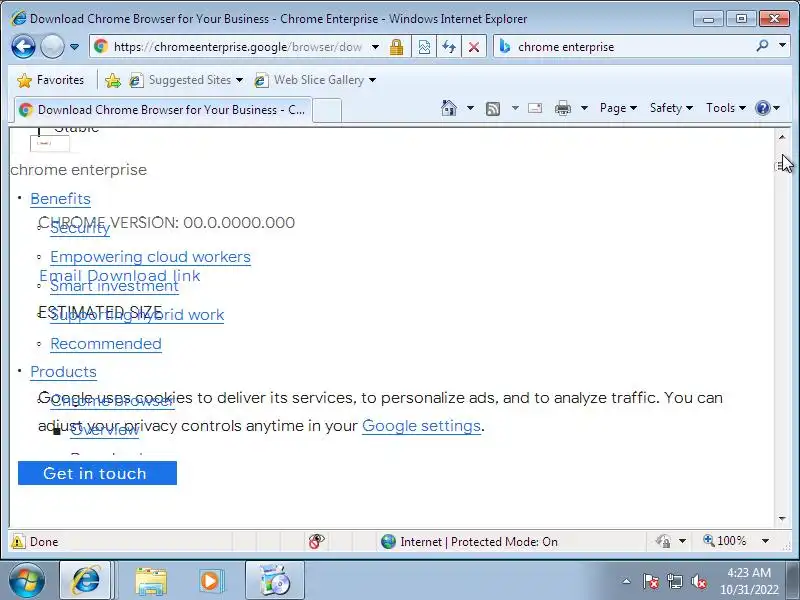Follow the Recommended link
The image size is (800, 600).
(106, 344)
